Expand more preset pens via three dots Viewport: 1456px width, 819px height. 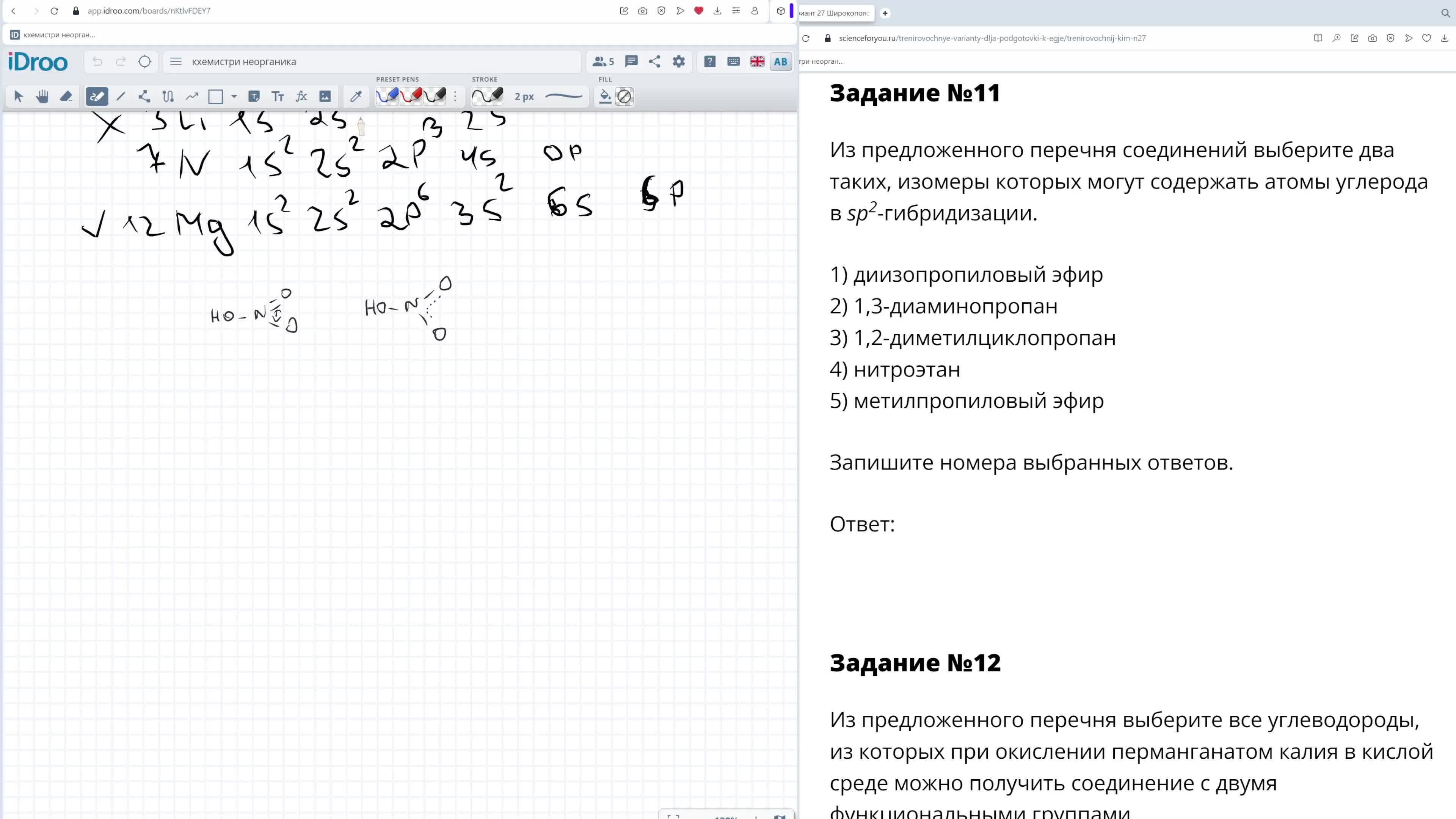(456, 96)
